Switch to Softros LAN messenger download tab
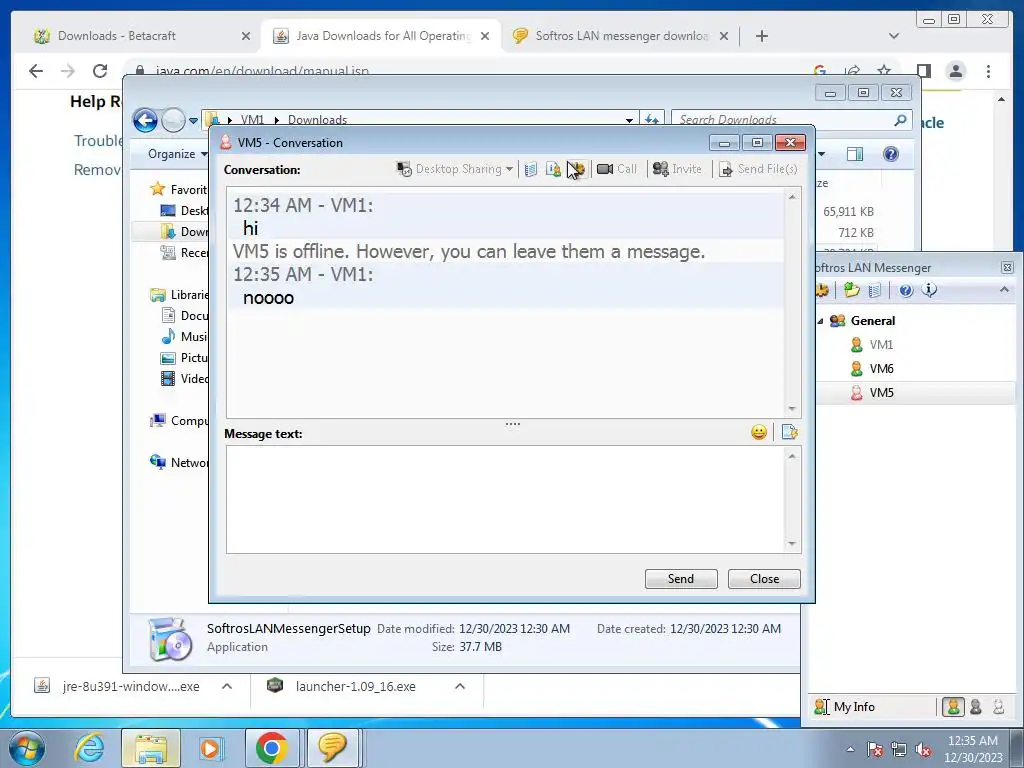Viewport: 1024px width, 768px height. 621,36
